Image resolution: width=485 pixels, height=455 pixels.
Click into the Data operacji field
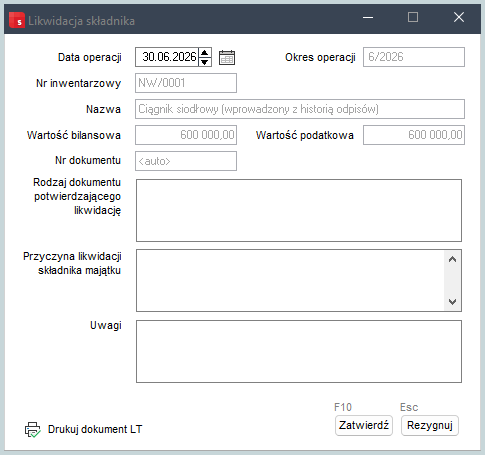tap(167, 57)
